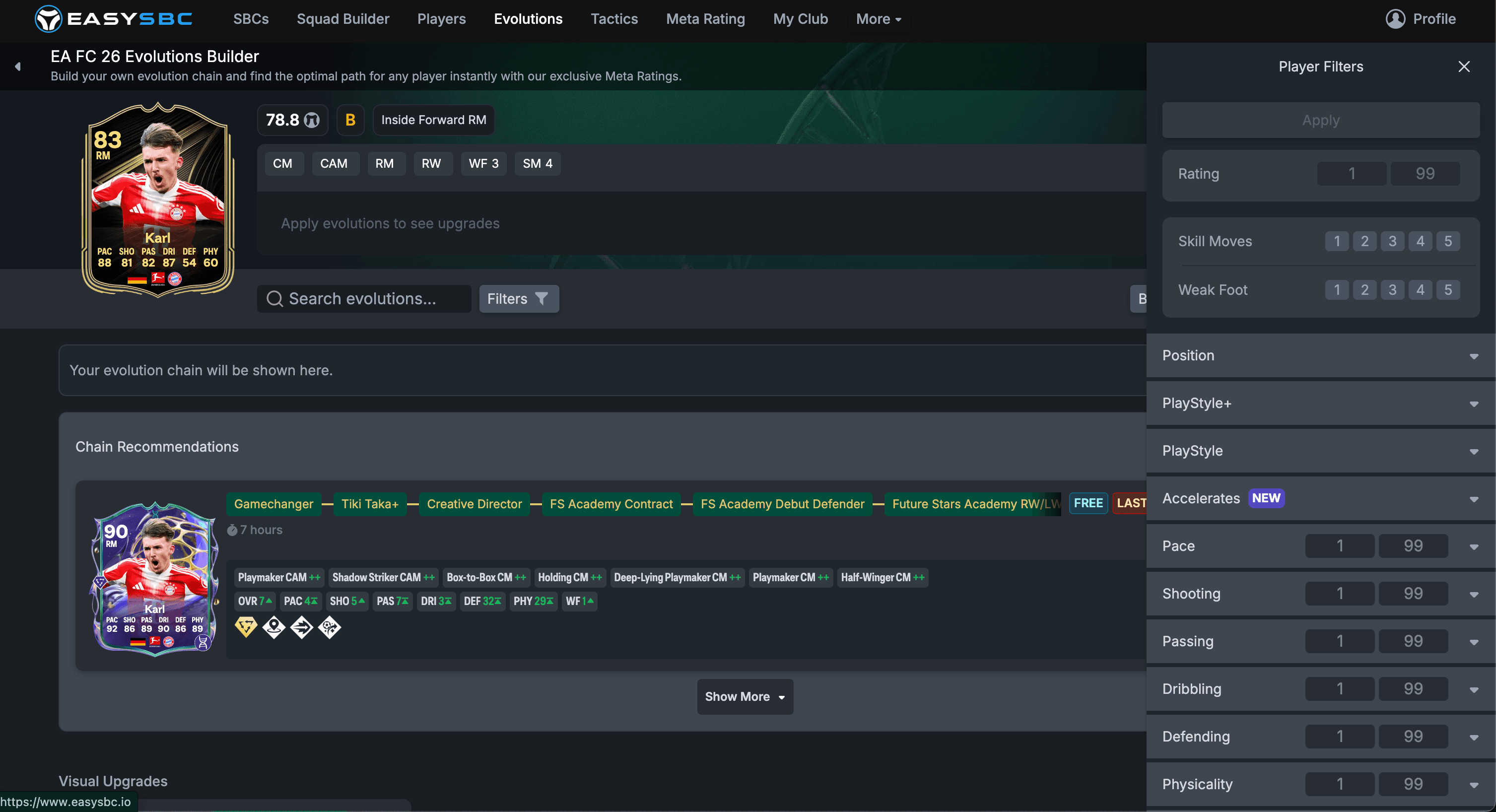The width and height of the screenshot is (1496, 812).
Task: Close the Player Filters panel
Action: pos(1463,67)
